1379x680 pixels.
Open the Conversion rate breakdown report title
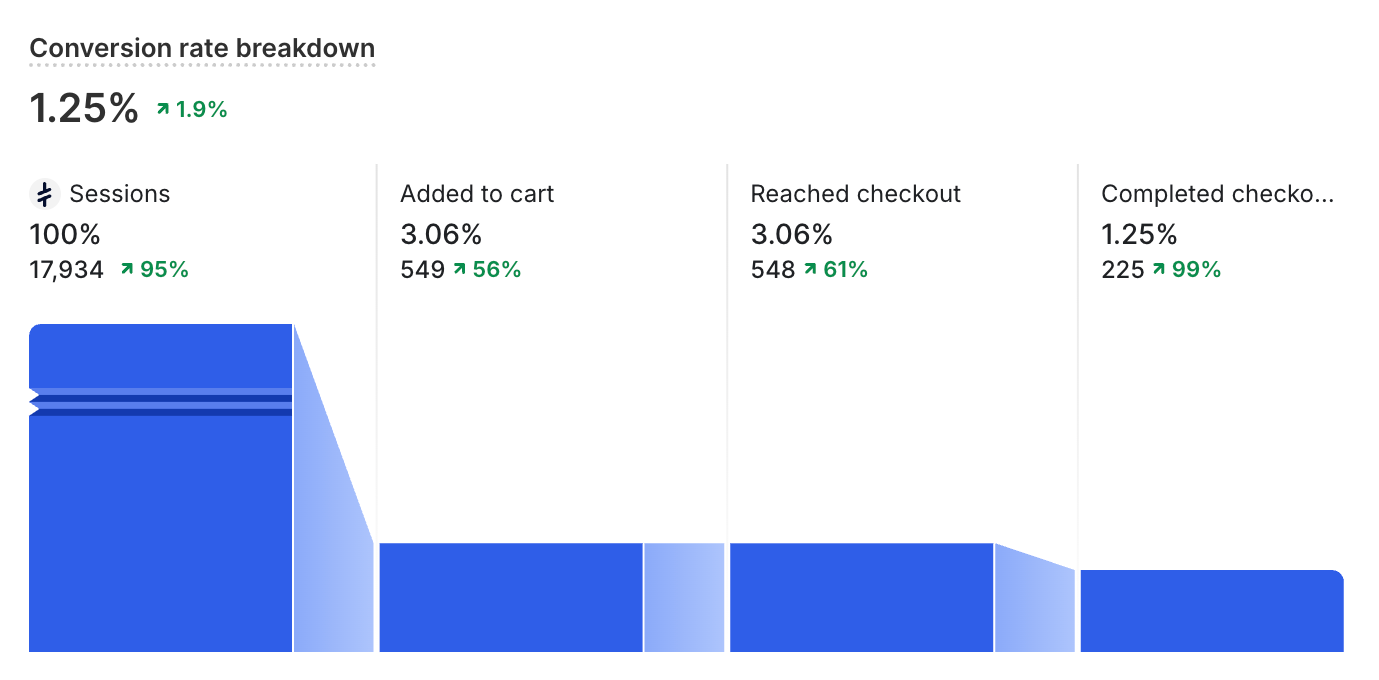tap(202, 48)
